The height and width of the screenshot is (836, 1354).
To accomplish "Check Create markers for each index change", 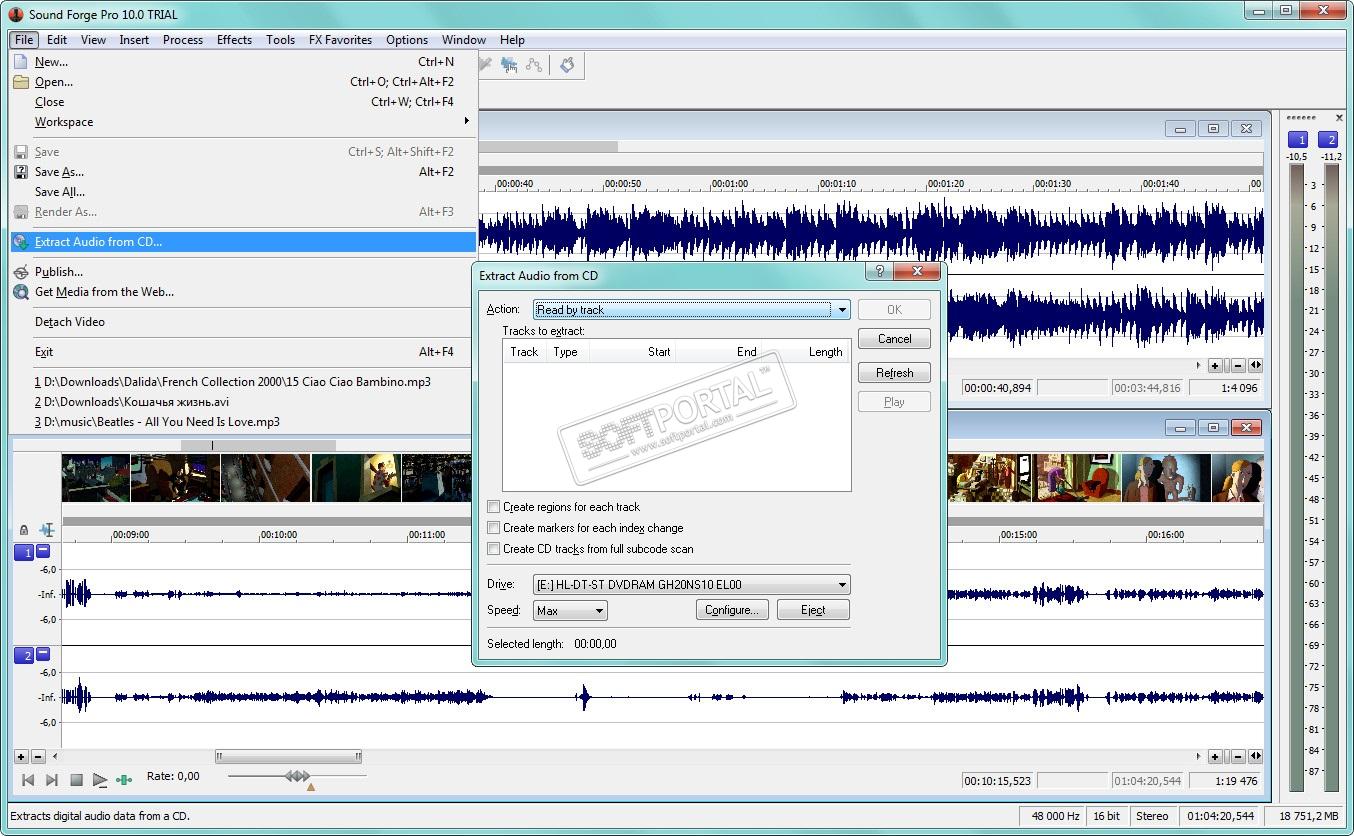I will coord(493,528).
